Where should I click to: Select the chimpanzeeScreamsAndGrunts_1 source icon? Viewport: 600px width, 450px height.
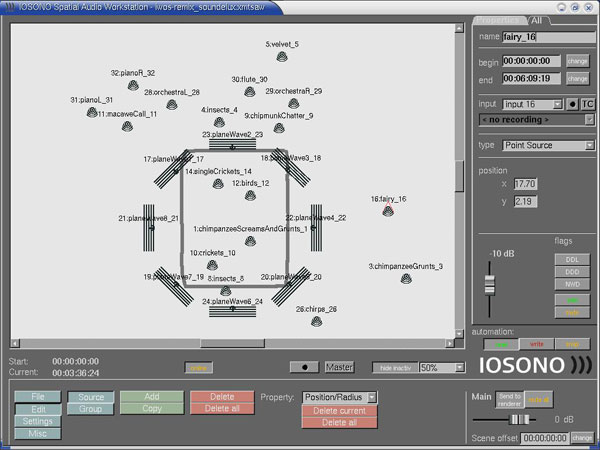(250, 241)
